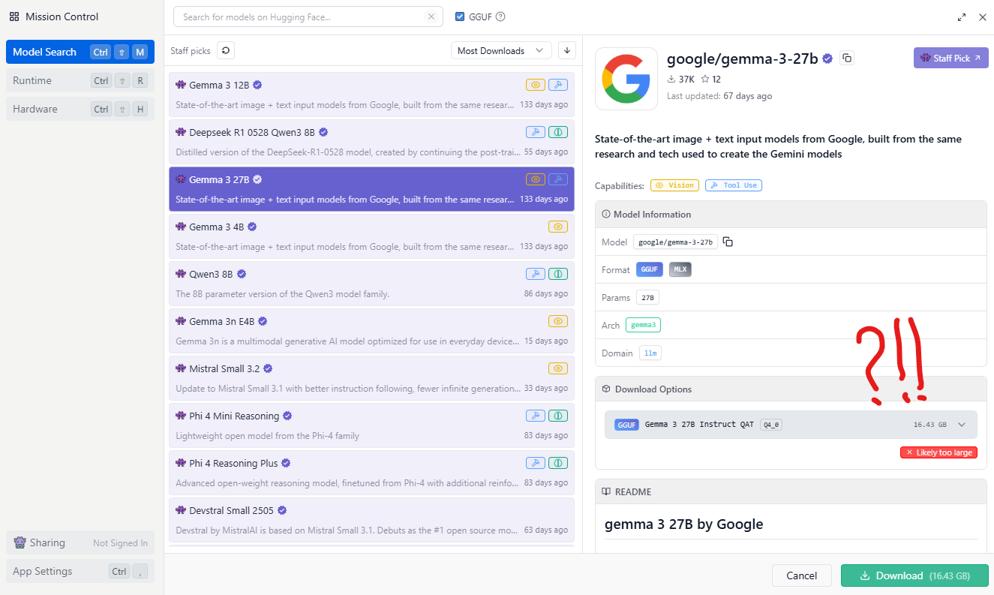Viewport: 994px width, 595px height.
Task: Click the Vision eye icon on Gemma 3 4B
Action: click(x=558, y=227)
